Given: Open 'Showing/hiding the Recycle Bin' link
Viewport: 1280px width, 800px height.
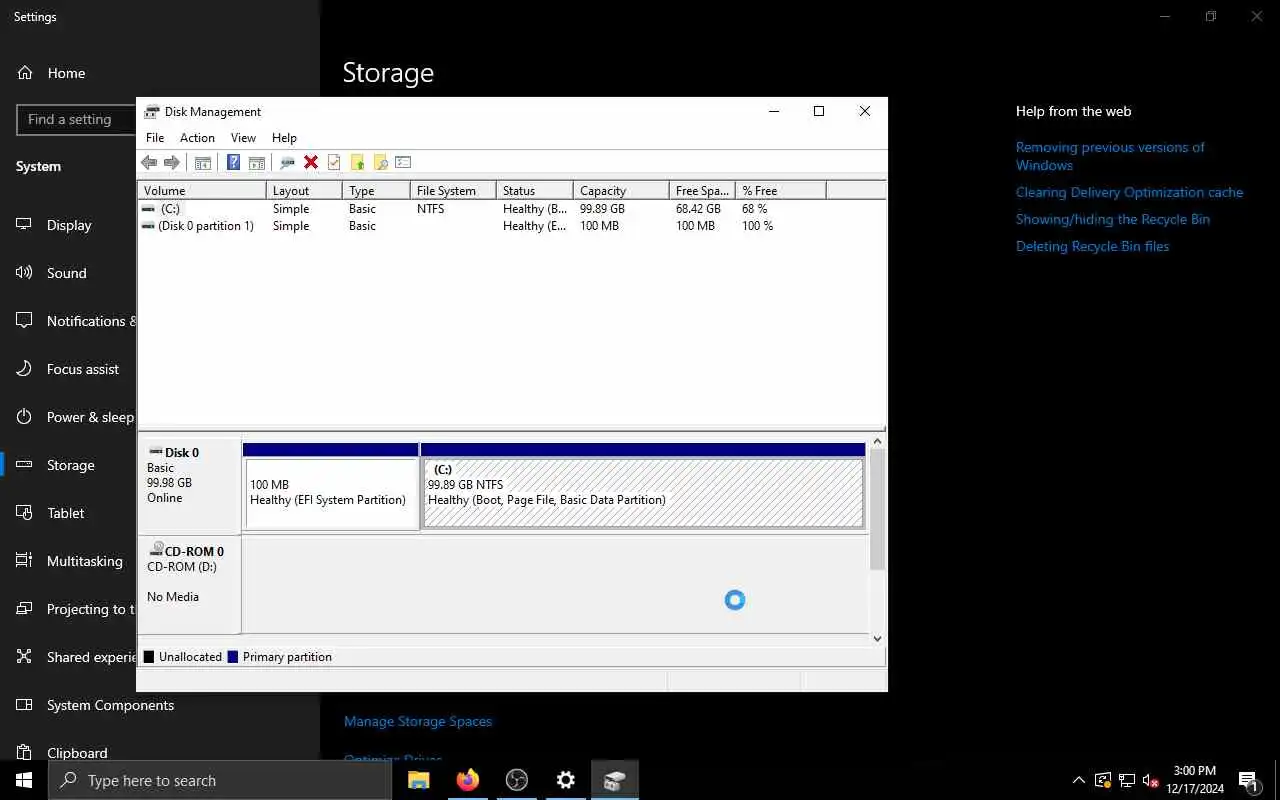Looking at the screenshot, I should [x=1113, y=219].
